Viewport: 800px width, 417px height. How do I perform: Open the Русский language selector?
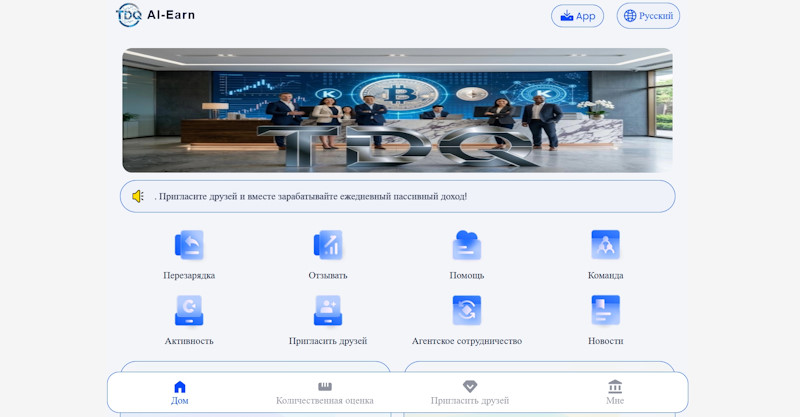pyautogui.click(x=648, y=16)
